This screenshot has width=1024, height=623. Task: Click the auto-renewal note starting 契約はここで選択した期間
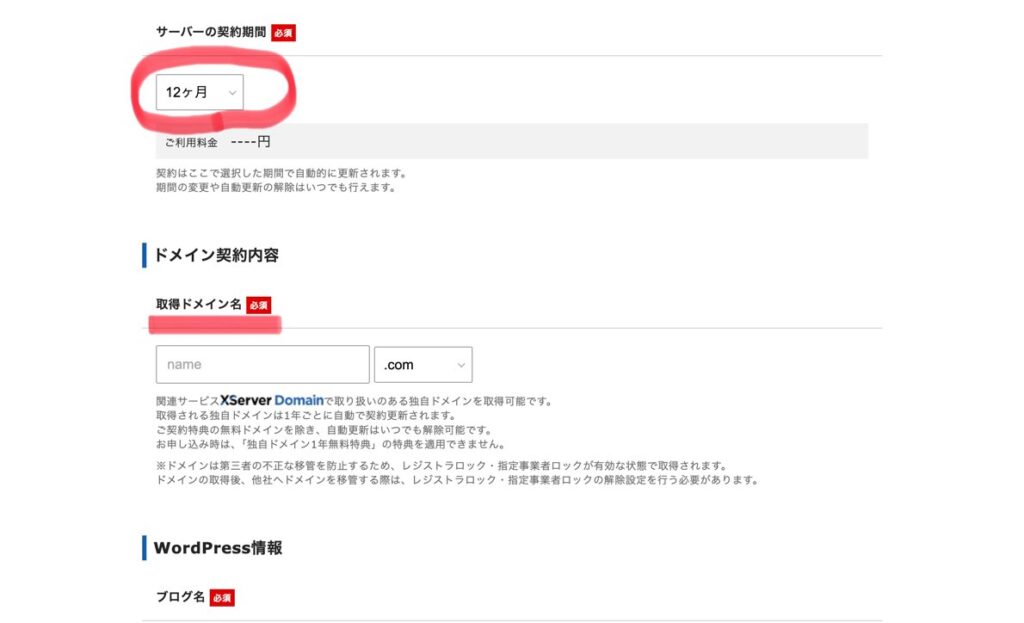(x=281, y=173)
